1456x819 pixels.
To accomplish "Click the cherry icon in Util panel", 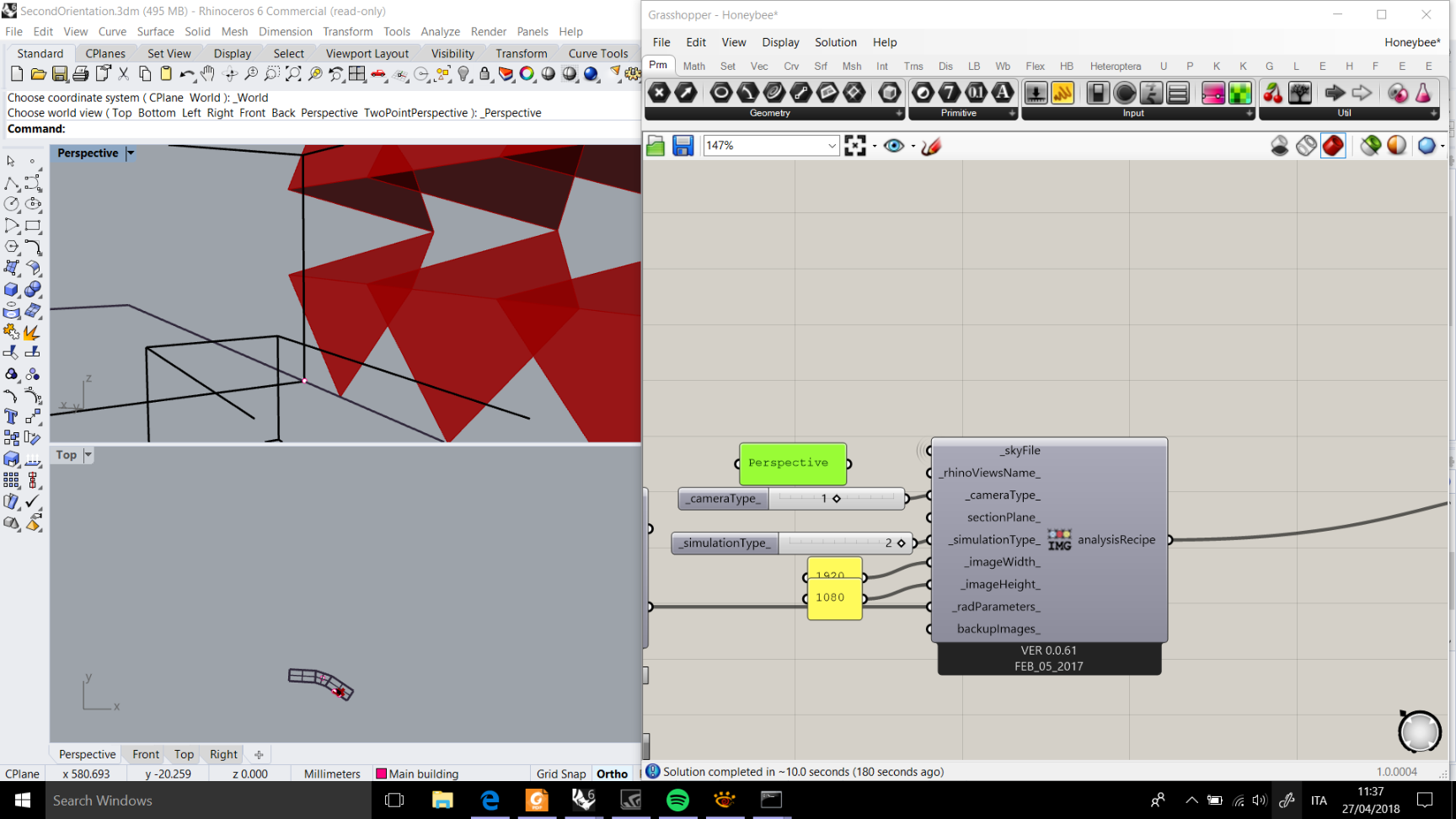I will point(1273,93).
